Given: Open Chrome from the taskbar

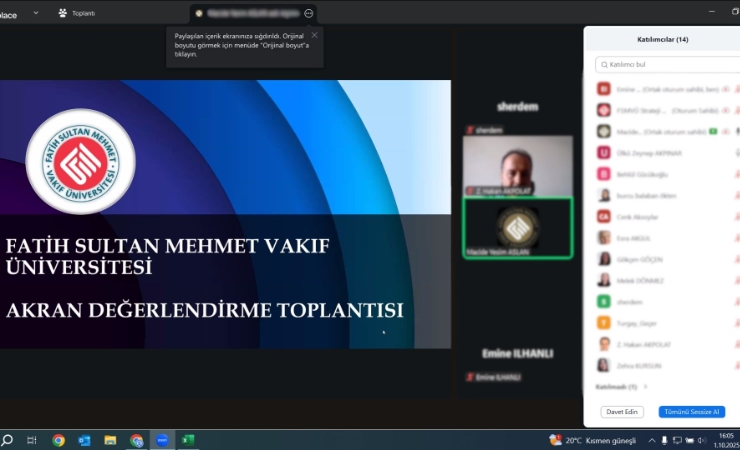Looking at the screenshot, I should tap(59, 440).
